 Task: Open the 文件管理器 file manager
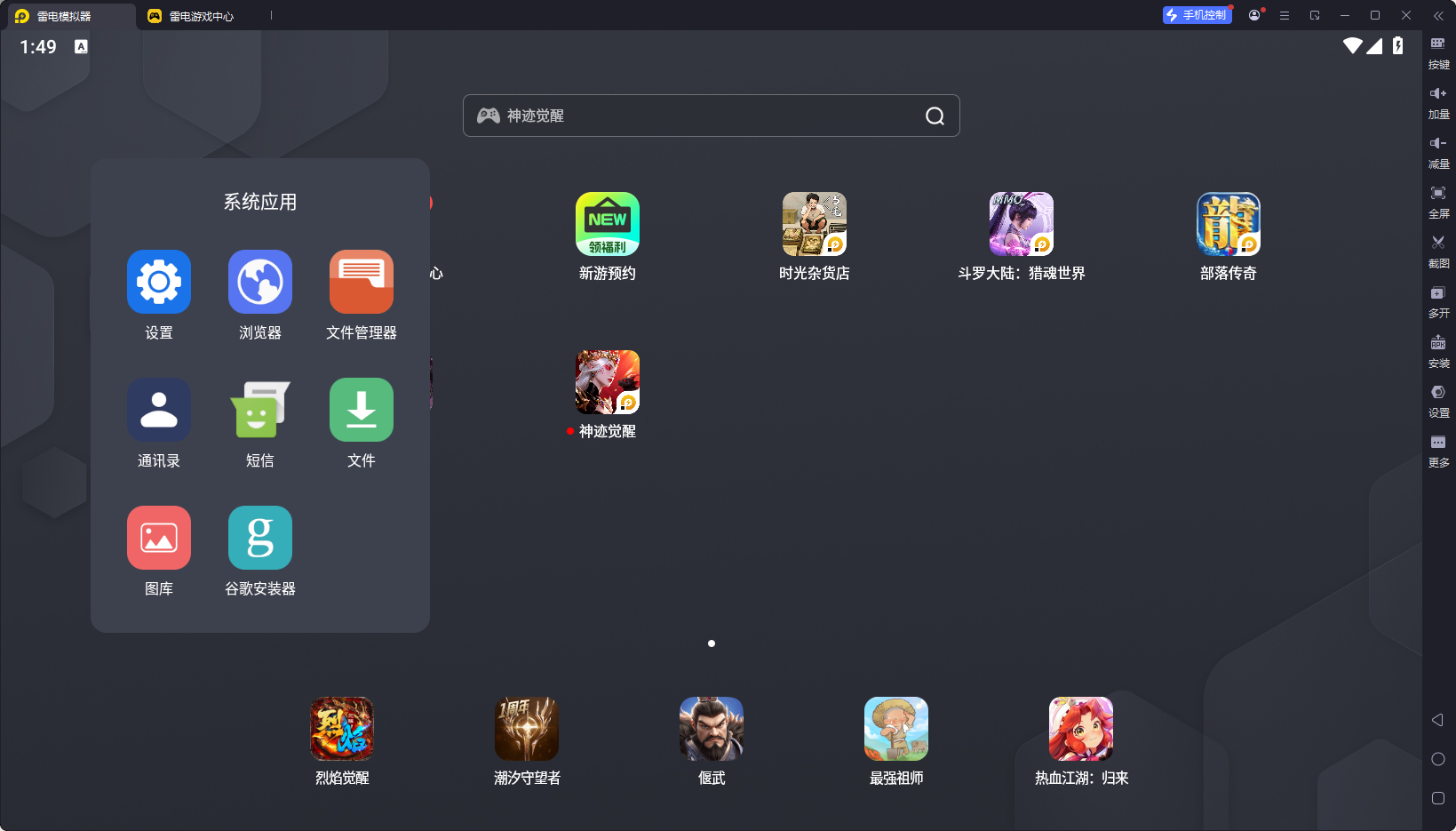(x=362, y=282)
